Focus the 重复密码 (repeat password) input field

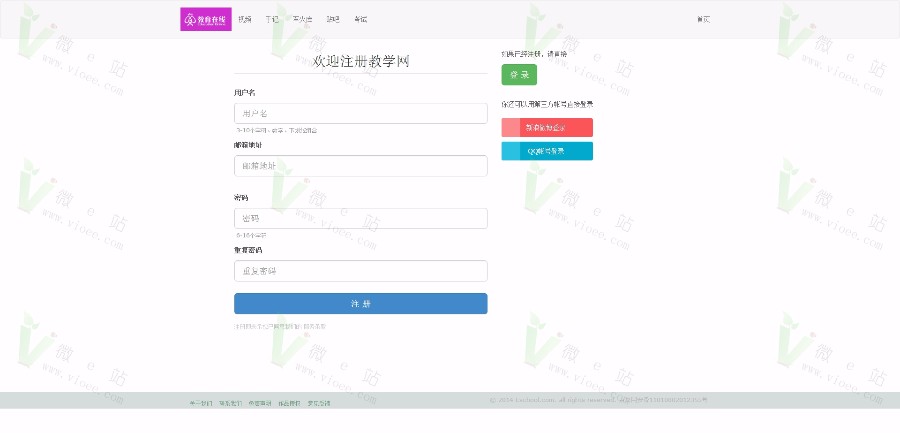pyautogui.click(x=360, y=271)
